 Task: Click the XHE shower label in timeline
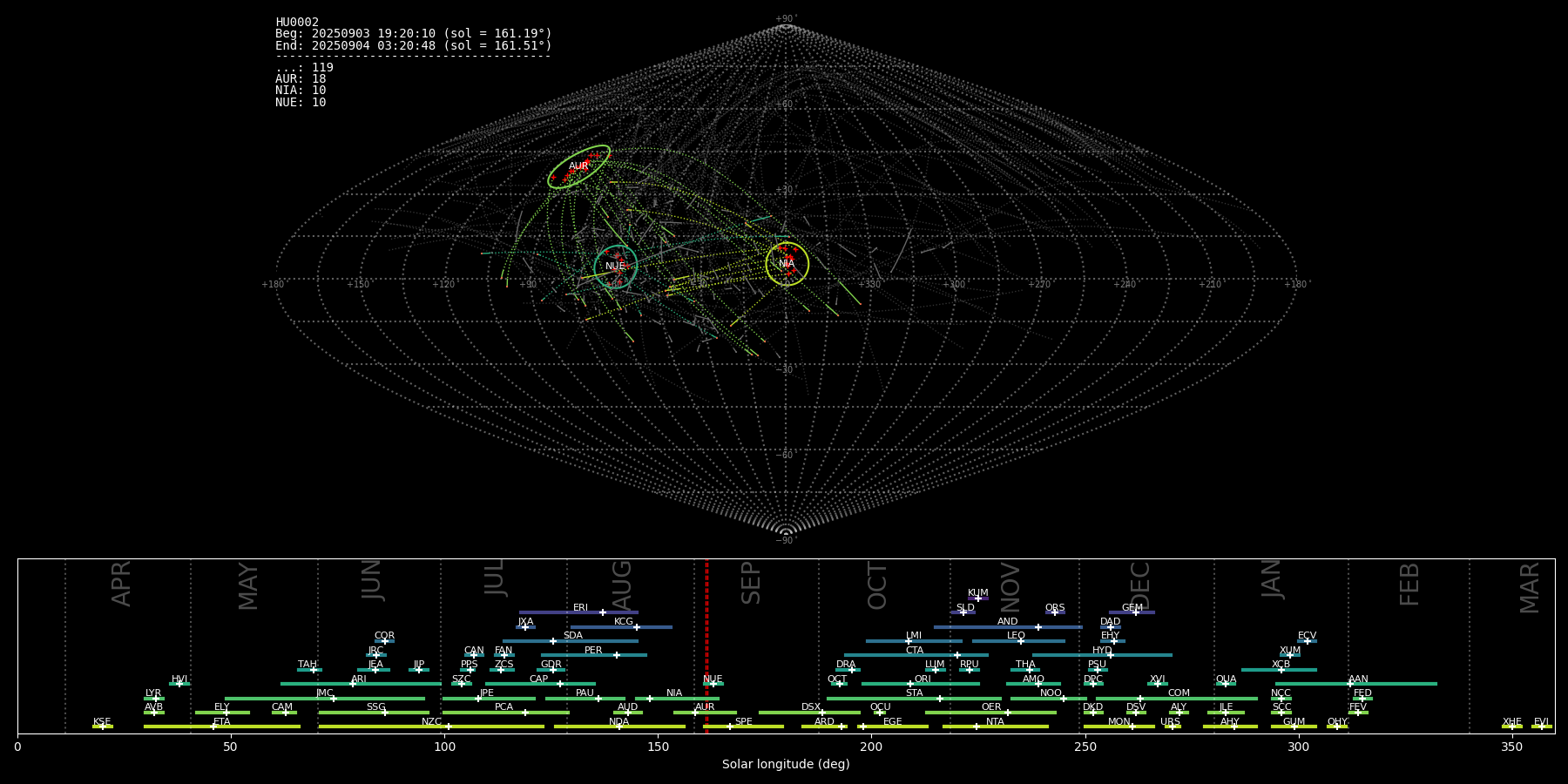1512,722
